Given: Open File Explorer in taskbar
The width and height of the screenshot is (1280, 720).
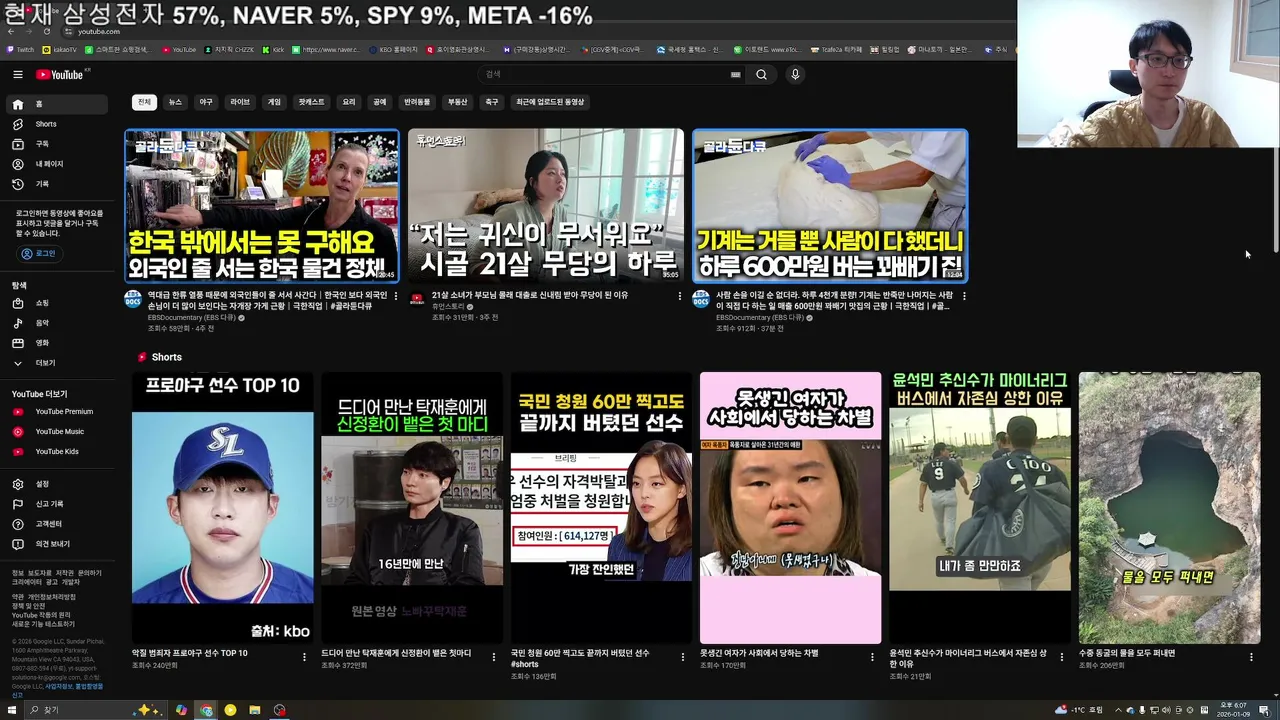Looking at the screenshot, I should coord(255,710).
